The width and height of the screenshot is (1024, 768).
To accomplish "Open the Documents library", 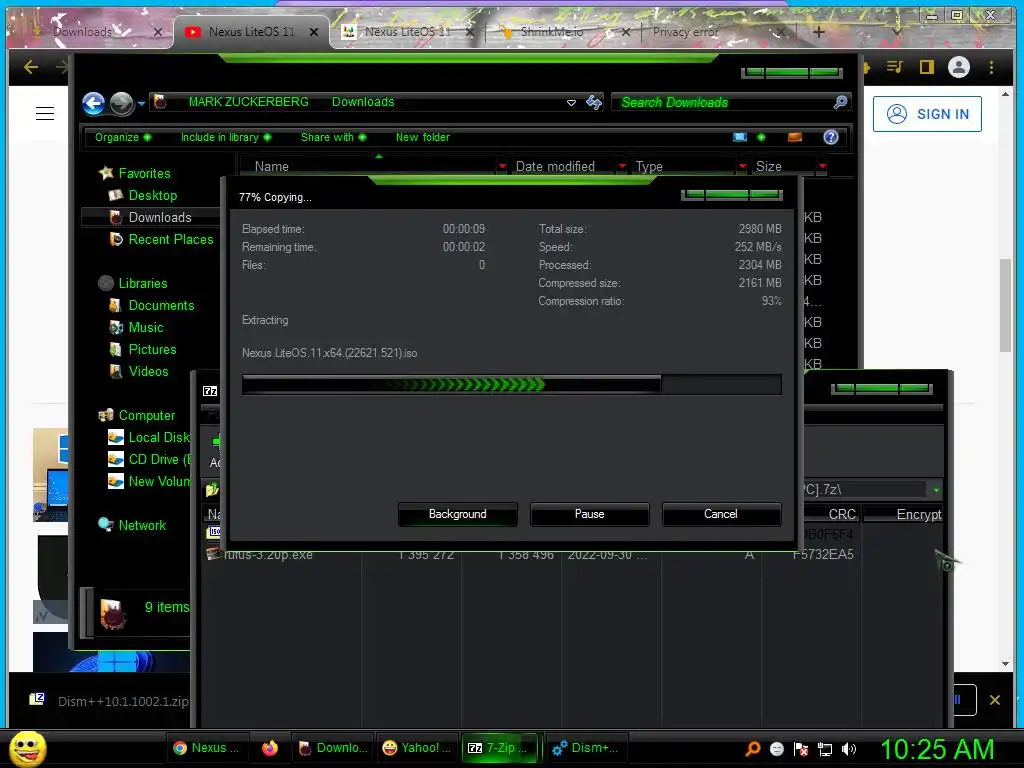I will (161, 306).
